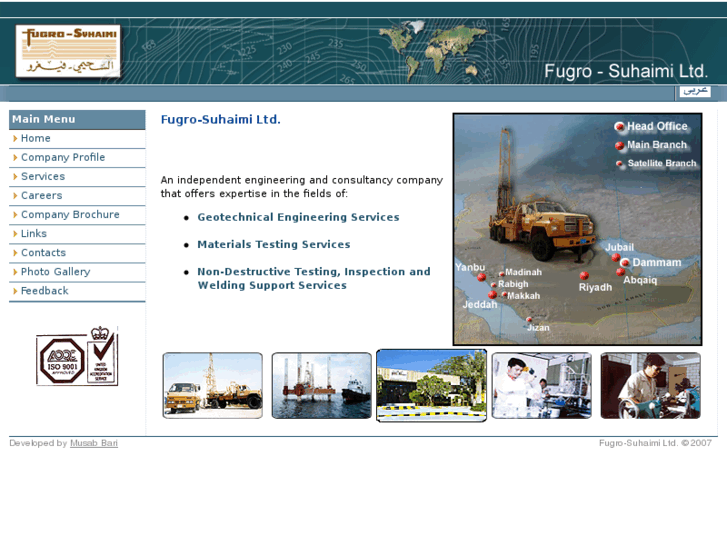Click the Rabigh satellite marker
Image resolution: width=727 pixels, height=545 pixels.
494,284
